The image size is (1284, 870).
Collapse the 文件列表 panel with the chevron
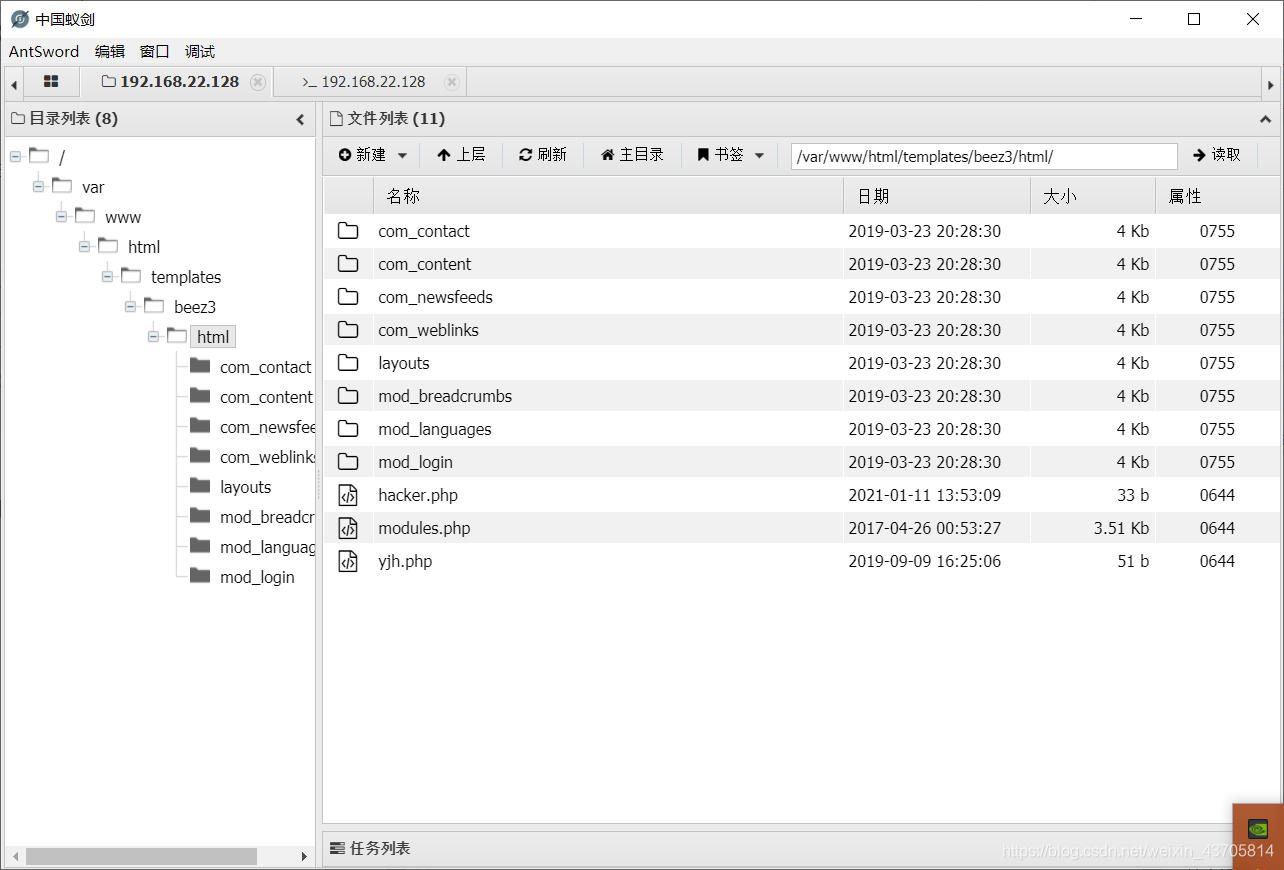click(1265, 119)
